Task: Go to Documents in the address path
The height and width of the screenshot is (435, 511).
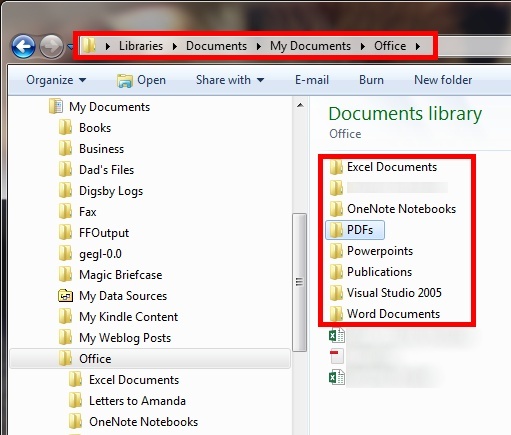Action: [216, 46]
